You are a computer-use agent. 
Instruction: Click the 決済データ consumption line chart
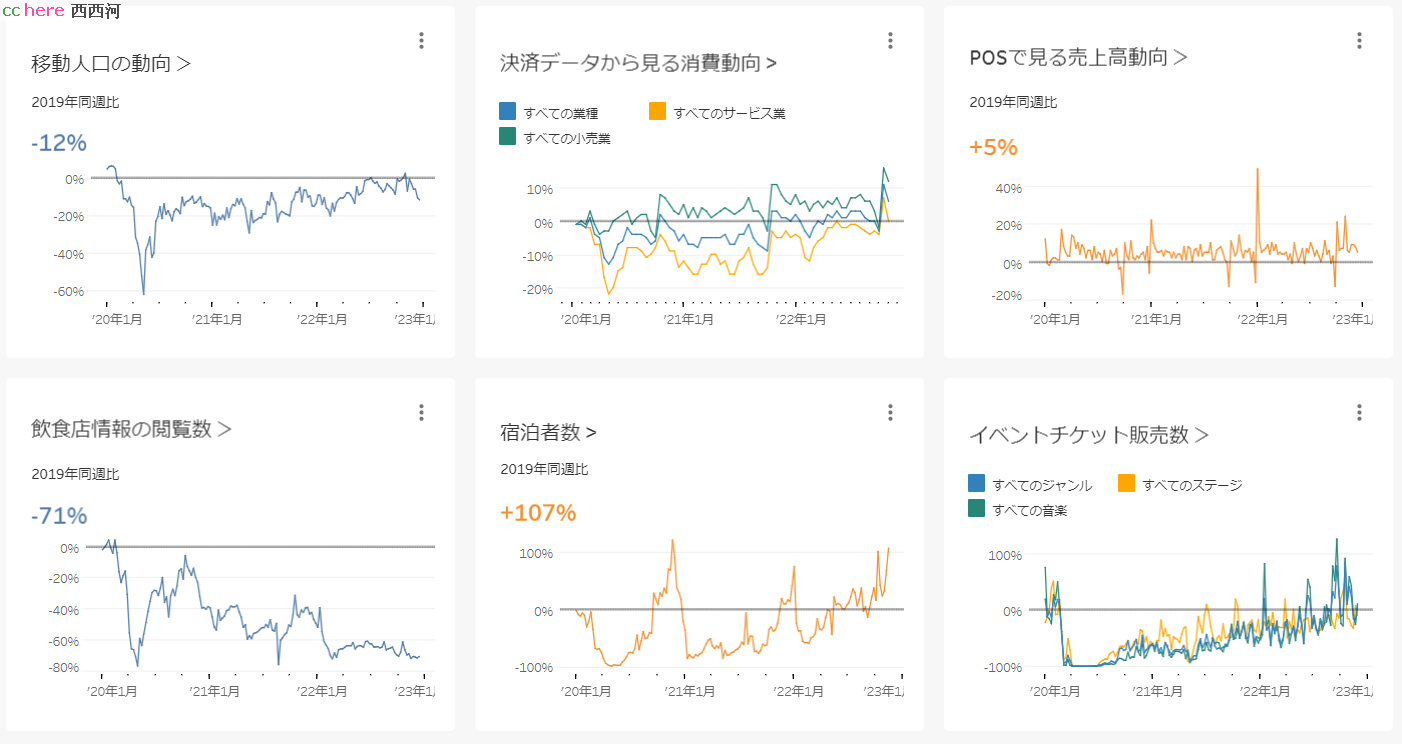[732, 232]
